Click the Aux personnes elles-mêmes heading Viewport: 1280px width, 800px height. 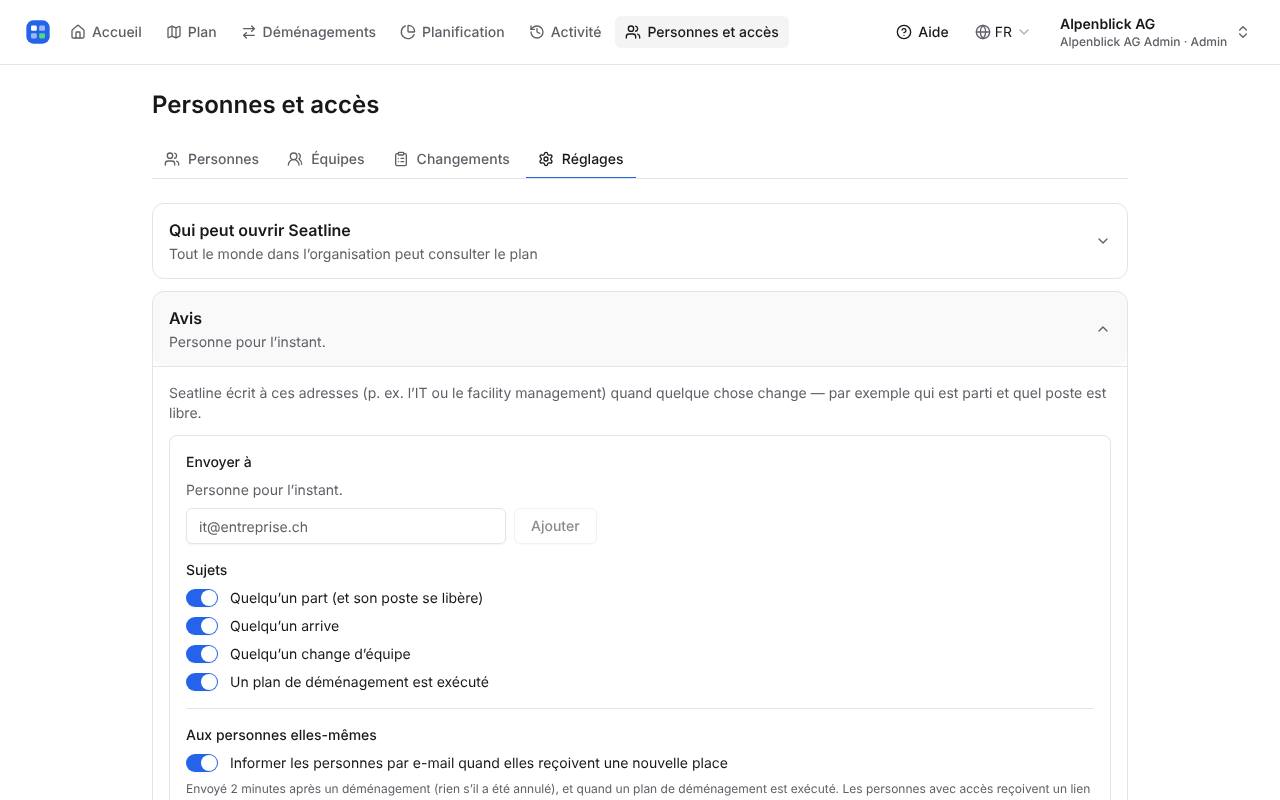coord(281,735)
